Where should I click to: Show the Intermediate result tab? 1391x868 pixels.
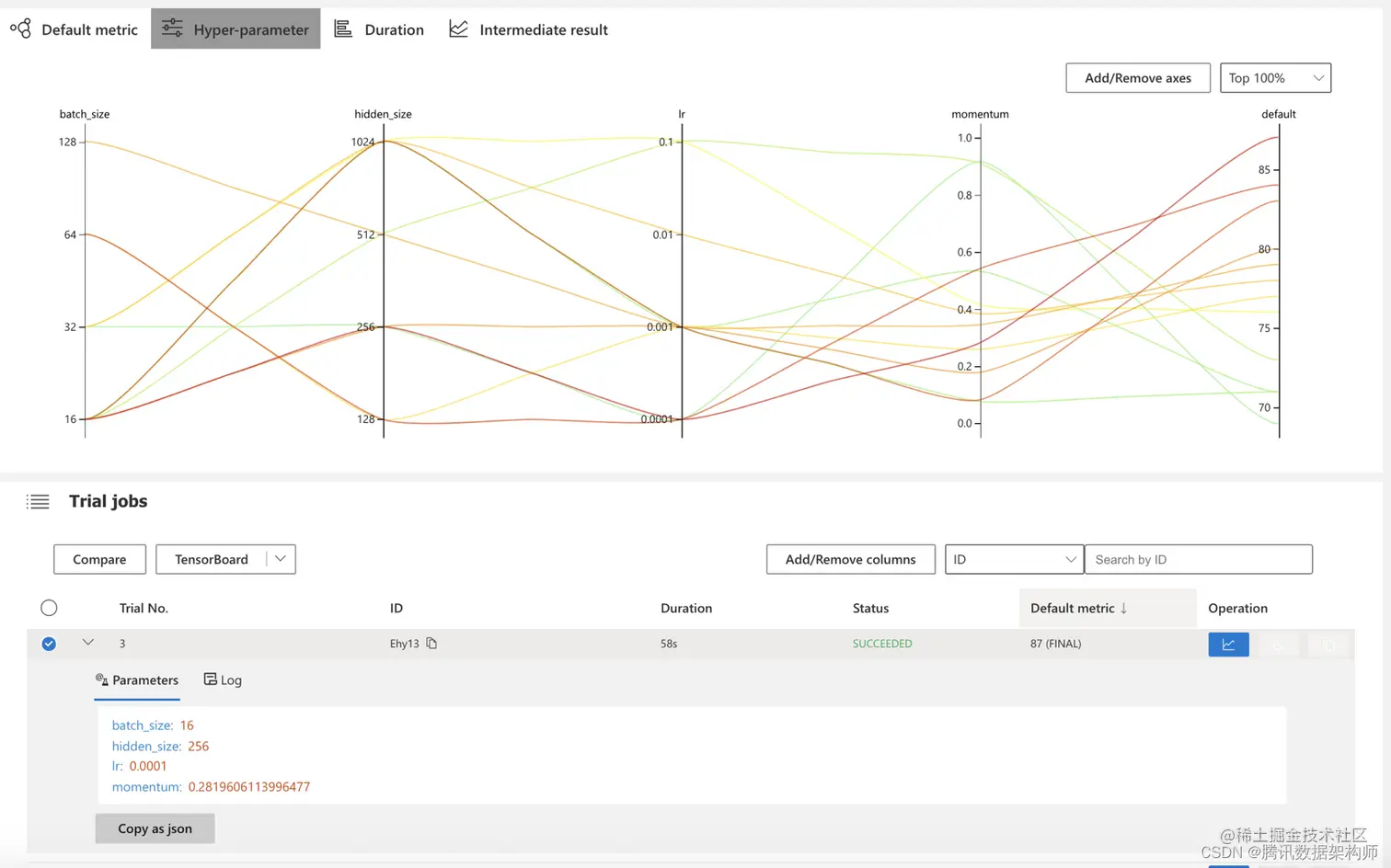tap(529, 29)
